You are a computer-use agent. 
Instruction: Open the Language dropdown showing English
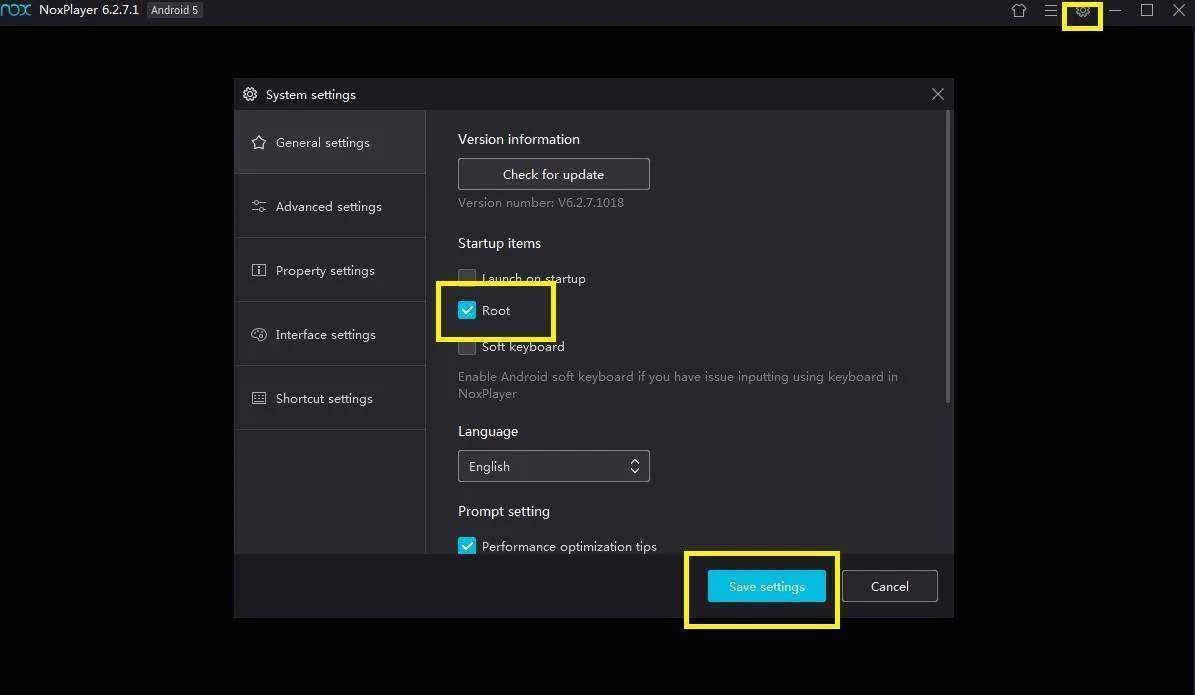pos(553,466)
